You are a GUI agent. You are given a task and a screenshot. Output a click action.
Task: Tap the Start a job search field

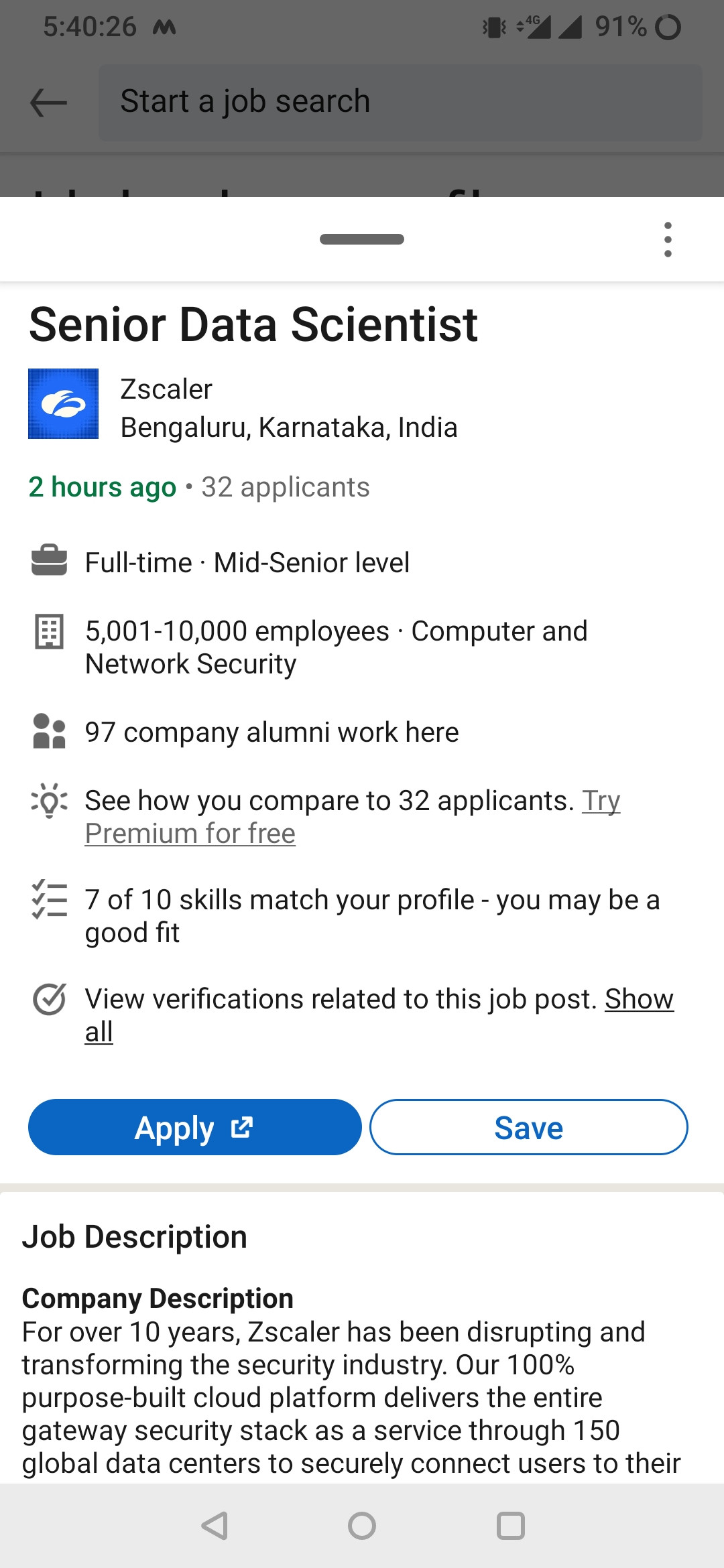point(400,103)
